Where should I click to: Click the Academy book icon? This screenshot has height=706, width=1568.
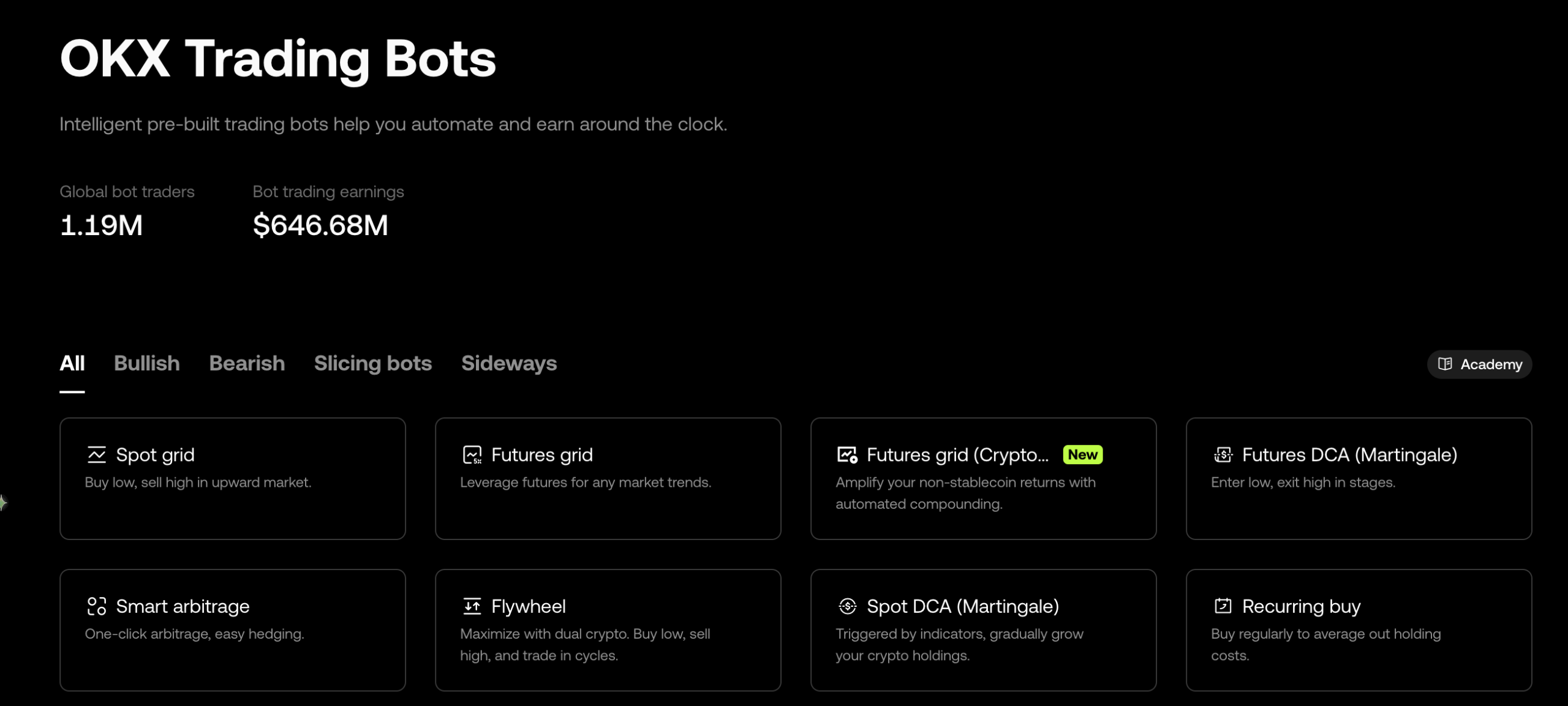[x=1444, y=364]
